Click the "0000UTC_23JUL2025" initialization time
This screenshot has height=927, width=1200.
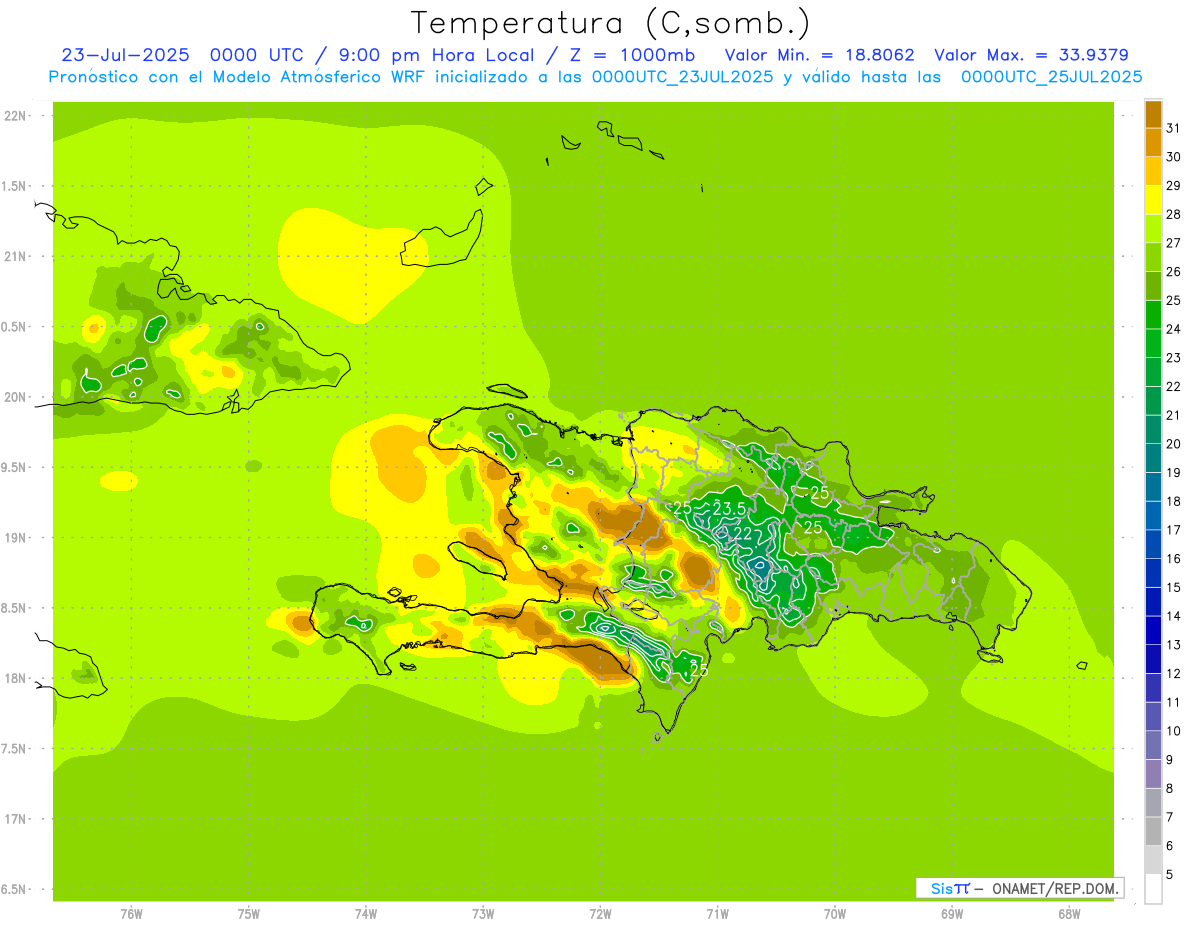[x=682, y=77]
